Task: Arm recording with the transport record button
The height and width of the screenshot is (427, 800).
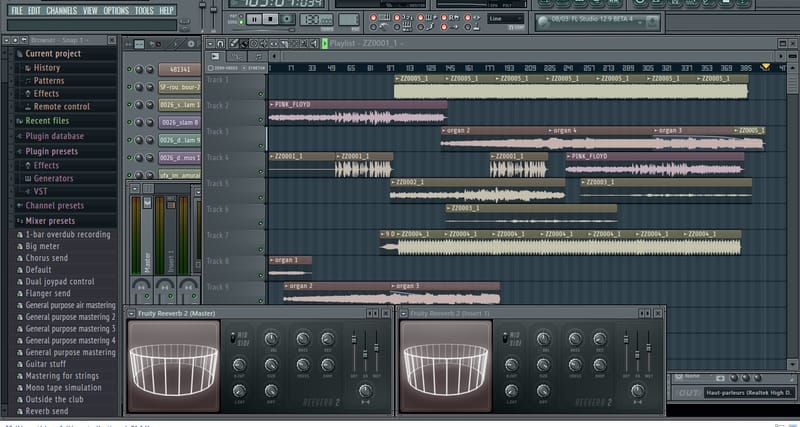Action: point(287,19)
